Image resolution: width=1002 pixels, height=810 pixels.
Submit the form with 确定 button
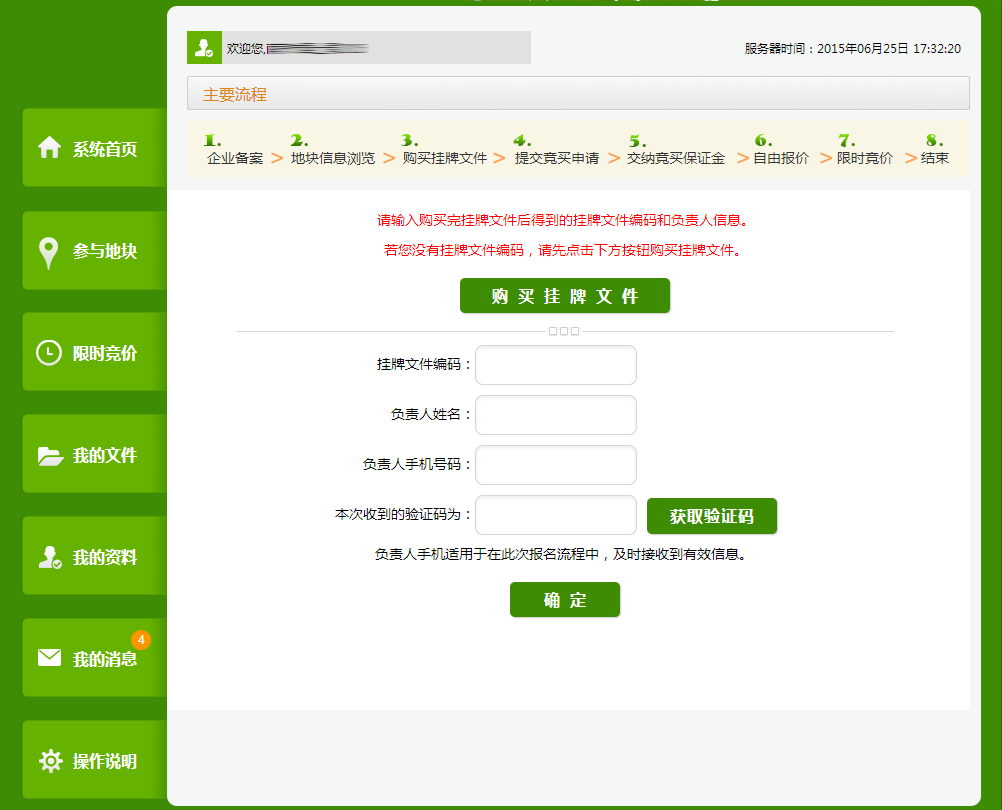coord(565,600)
